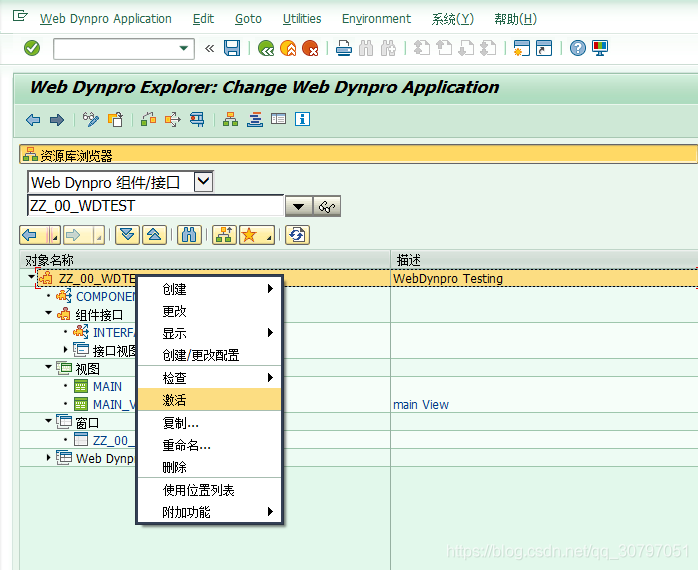Screen dimensions: 698x570
Task: Click the Refresh object list icon
Action: [x=297, y=235]
